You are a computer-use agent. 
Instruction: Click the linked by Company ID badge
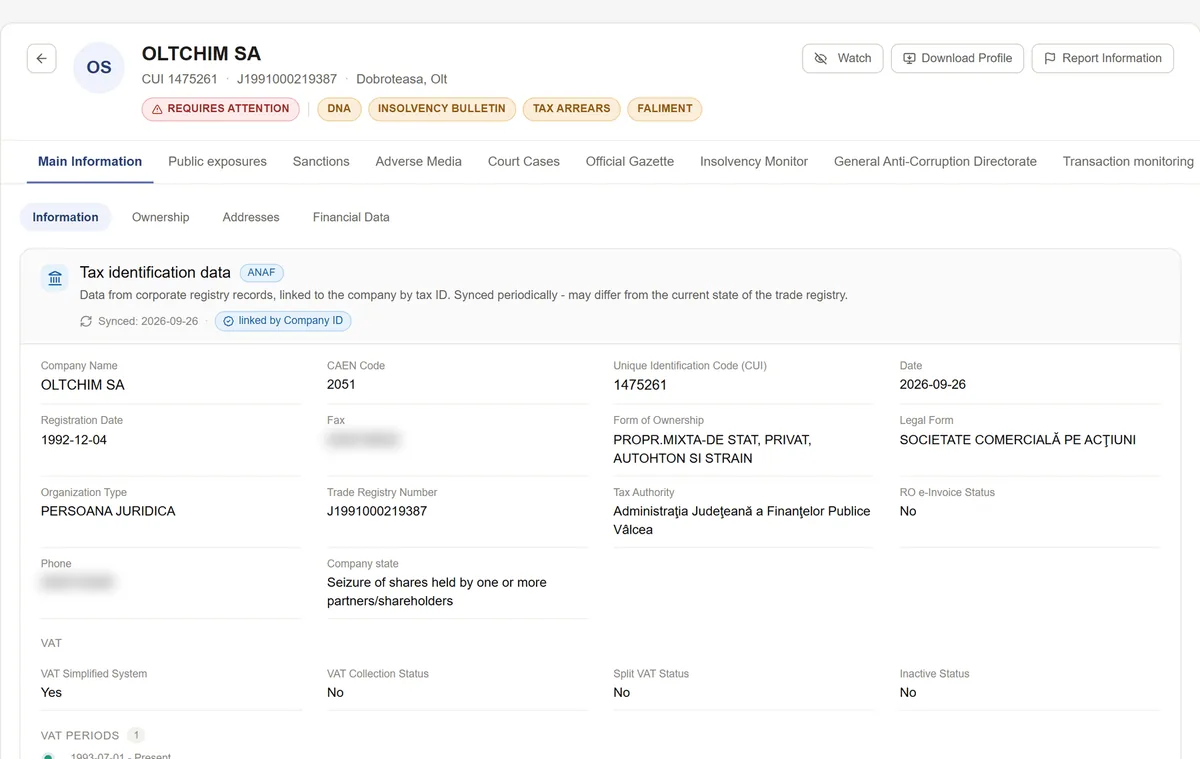[x=283, y=321]
